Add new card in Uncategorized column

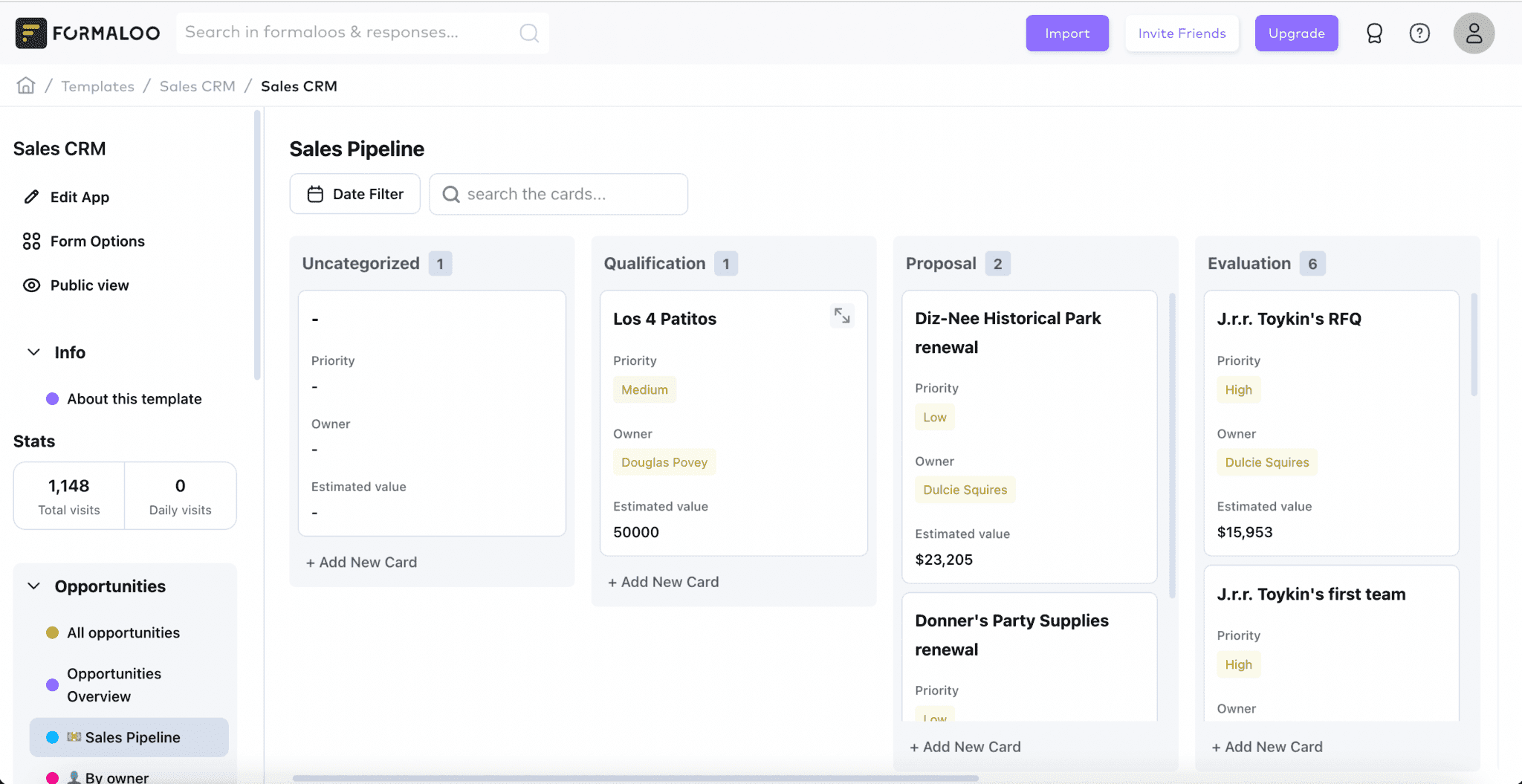361,563
